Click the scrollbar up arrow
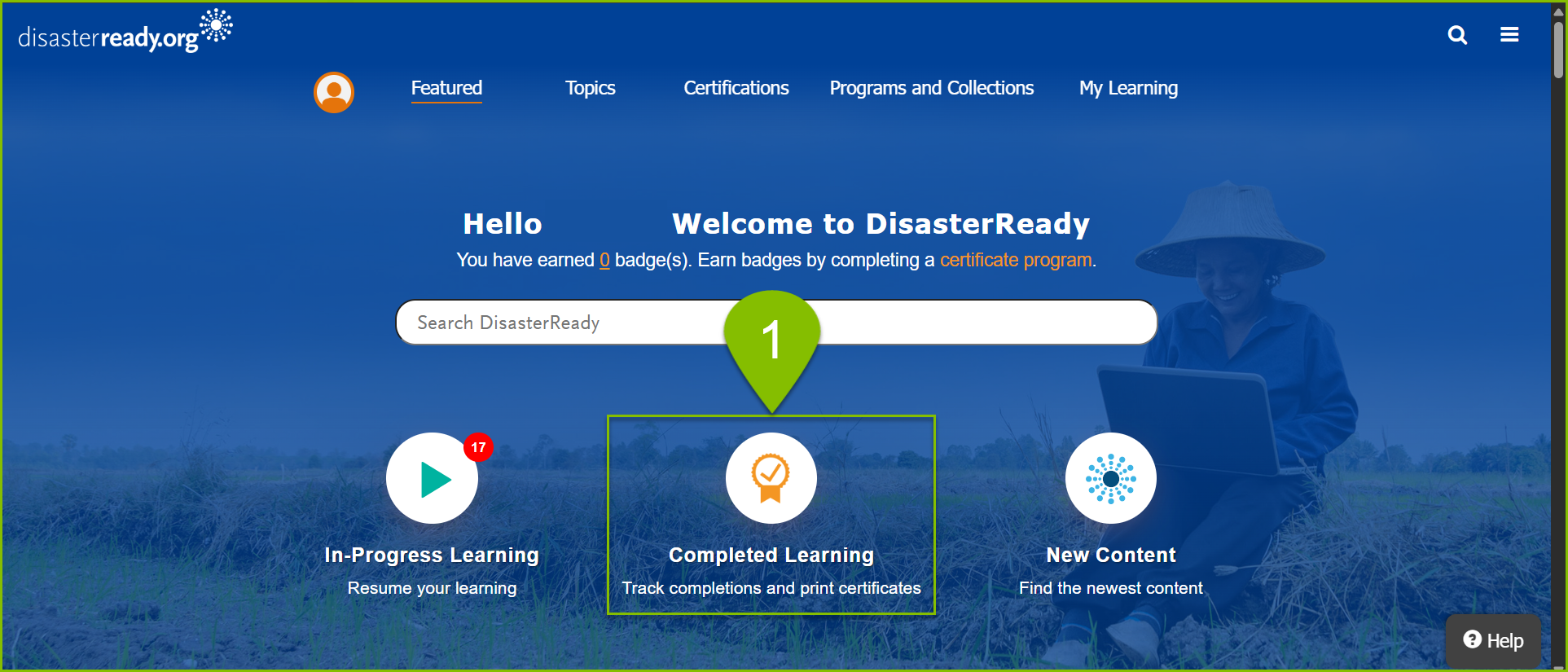 1558,11
